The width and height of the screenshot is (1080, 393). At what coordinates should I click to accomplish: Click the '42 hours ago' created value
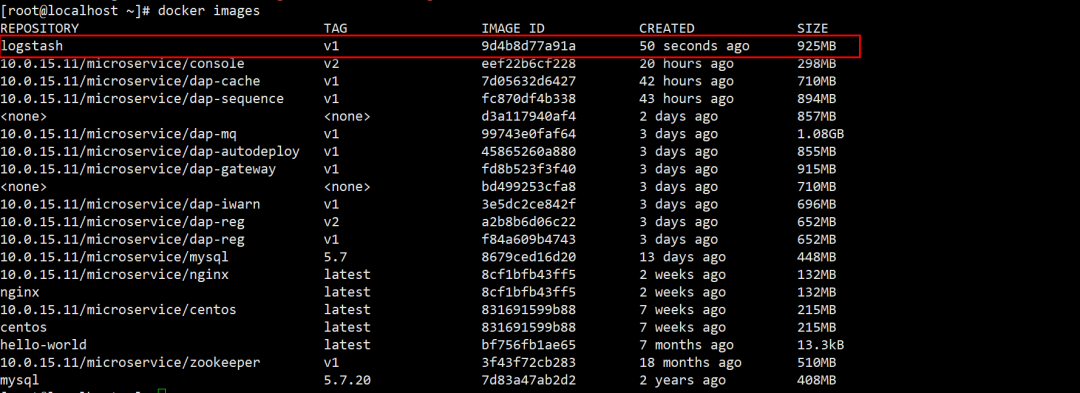[x=686, y=81]
